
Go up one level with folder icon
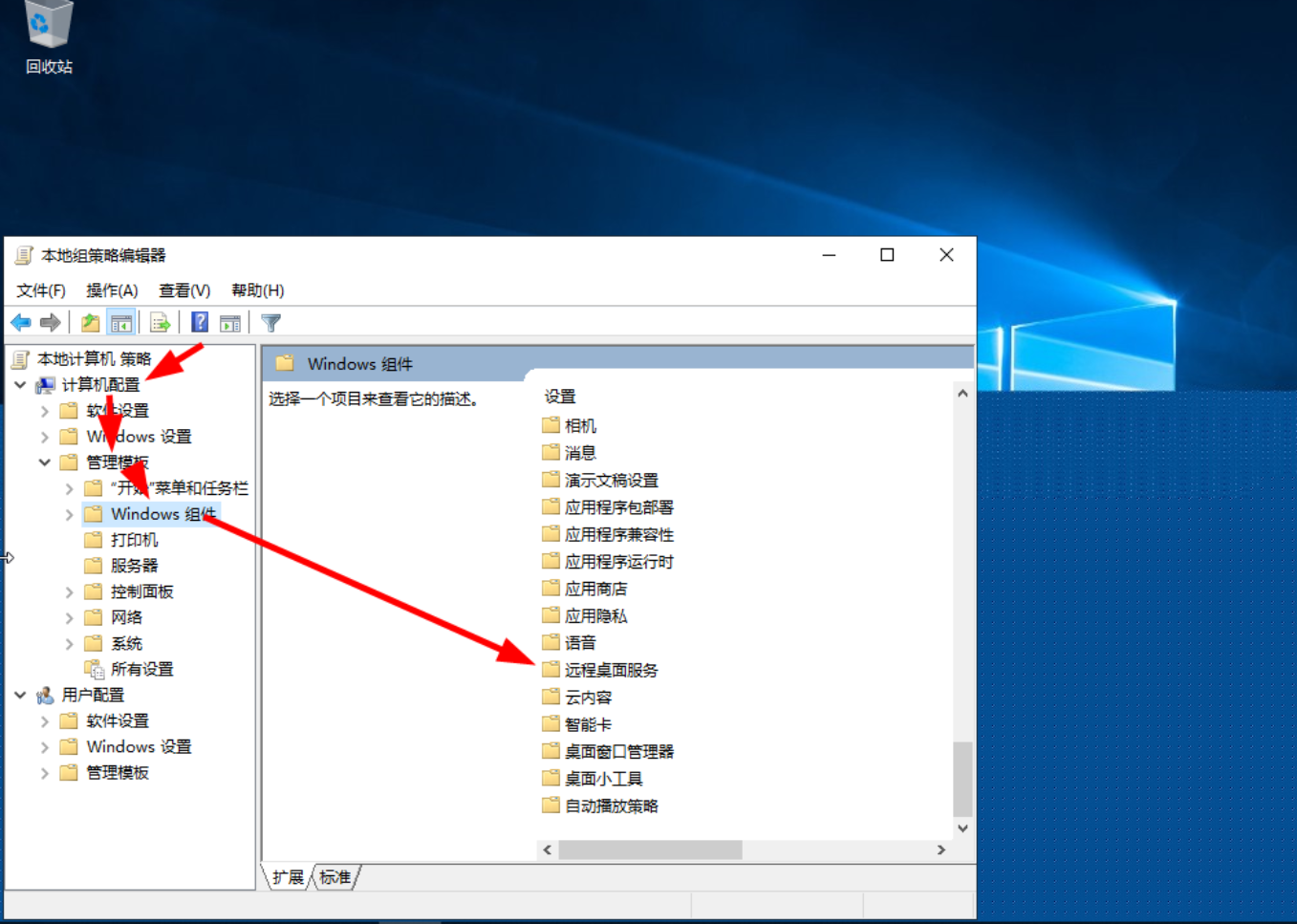tap(91, 323)
